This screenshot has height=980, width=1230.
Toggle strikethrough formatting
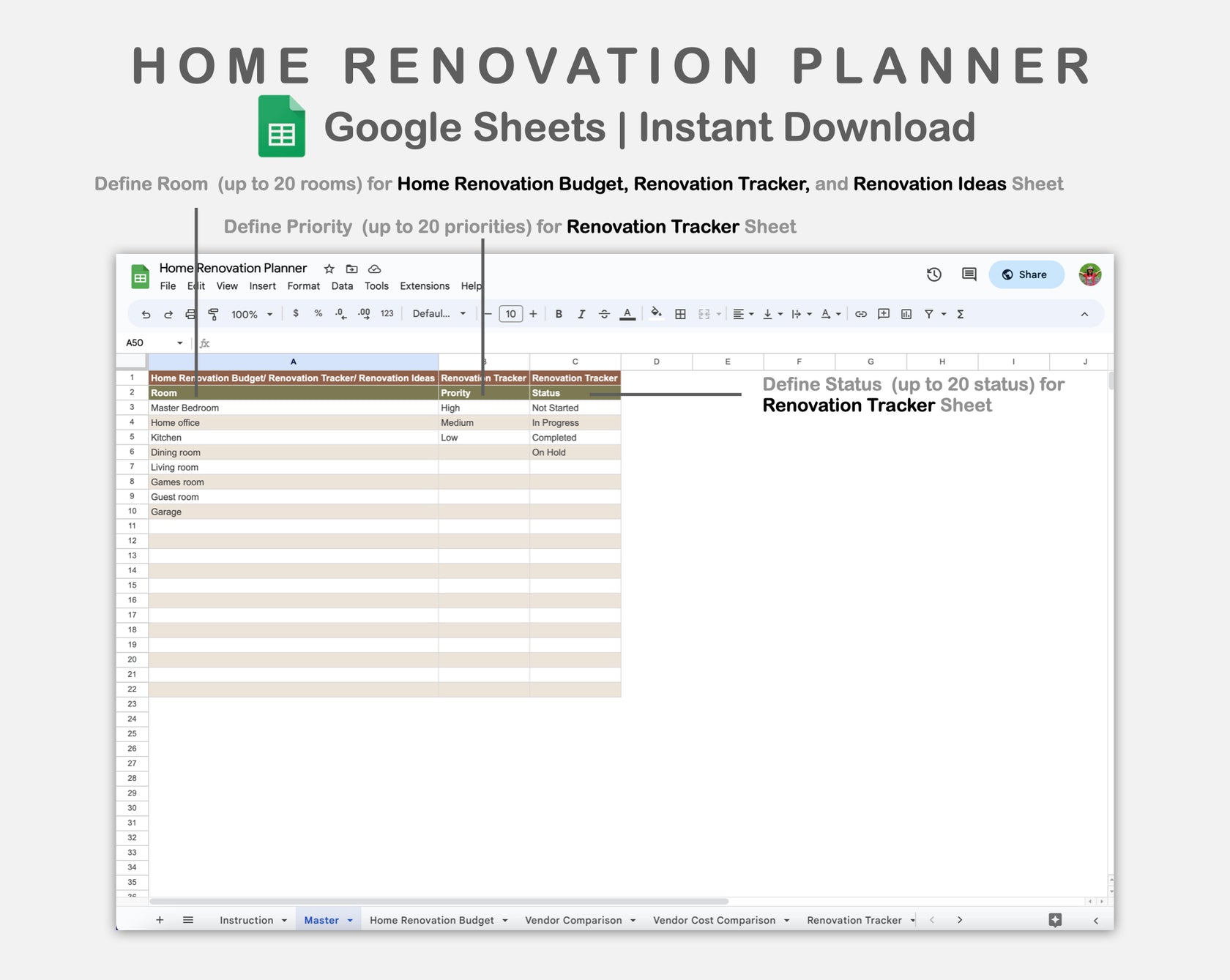[x=604, y=313]
